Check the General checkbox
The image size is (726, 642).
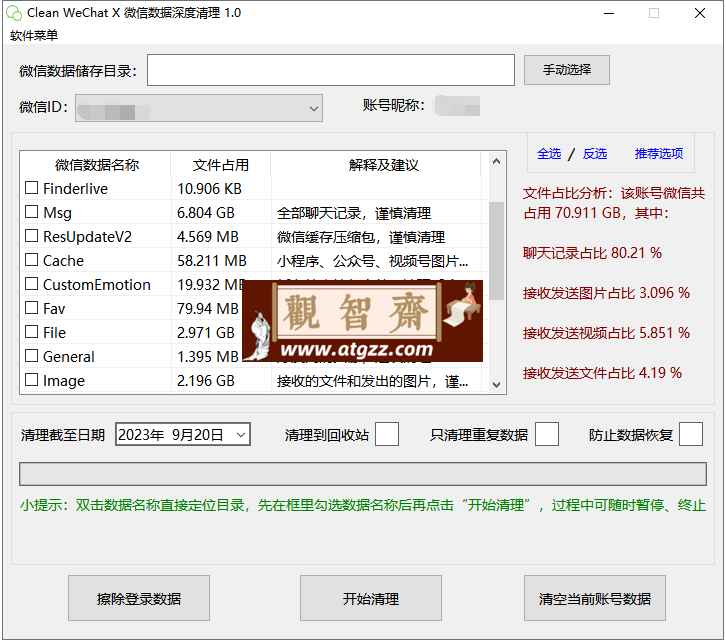click(x=31, y=356)
